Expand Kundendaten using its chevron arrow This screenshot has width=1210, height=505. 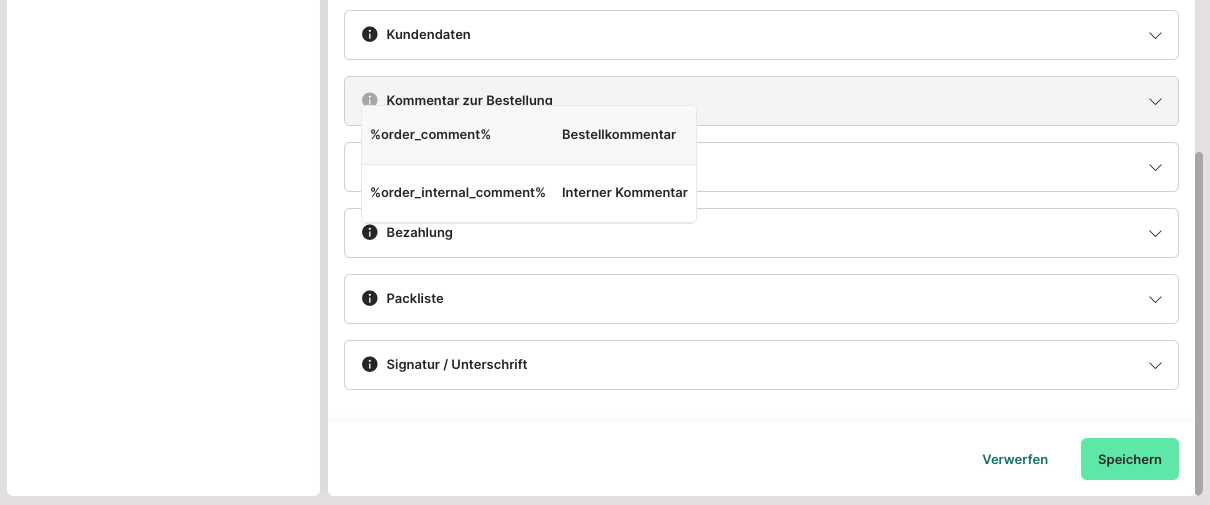[1155, 35]
